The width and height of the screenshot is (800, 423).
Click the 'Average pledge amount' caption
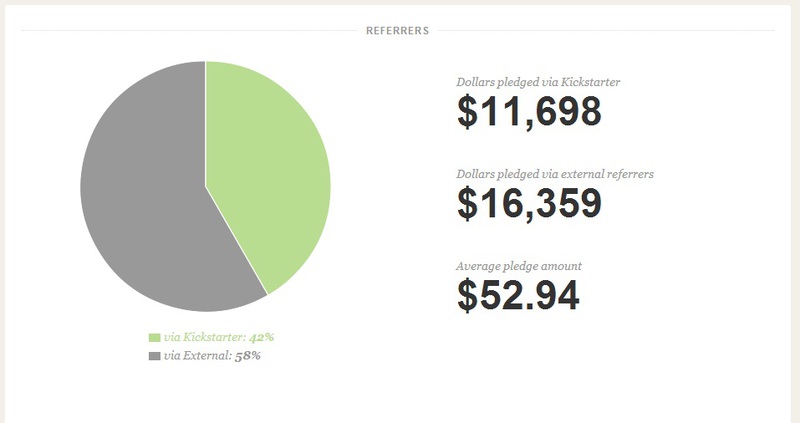(519, 266)
